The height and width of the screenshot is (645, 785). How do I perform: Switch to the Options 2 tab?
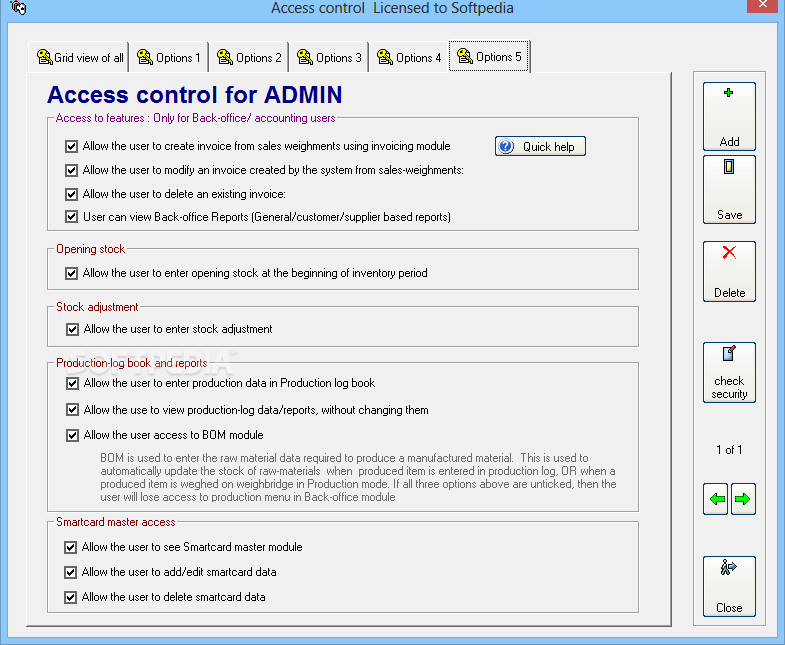tap(249, 58)
